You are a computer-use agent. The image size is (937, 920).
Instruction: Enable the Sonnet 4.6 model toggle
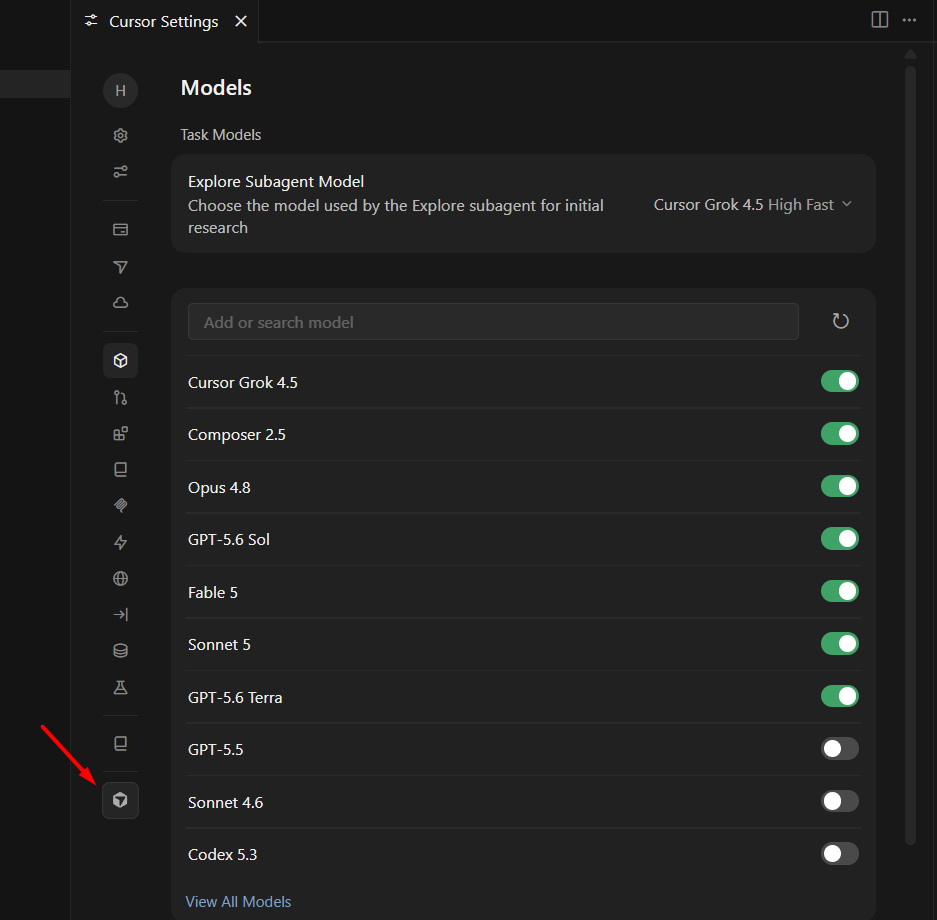[x=840, y=801]
